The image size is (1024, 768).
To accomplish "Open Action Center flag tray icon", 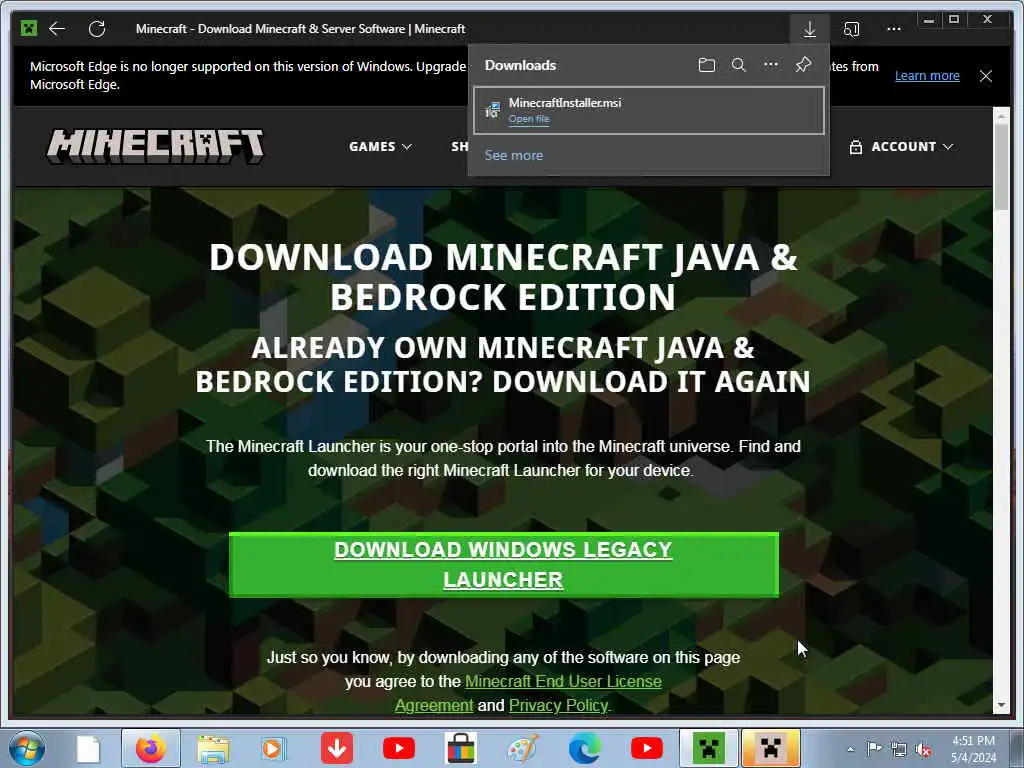I will click(874, 749).
